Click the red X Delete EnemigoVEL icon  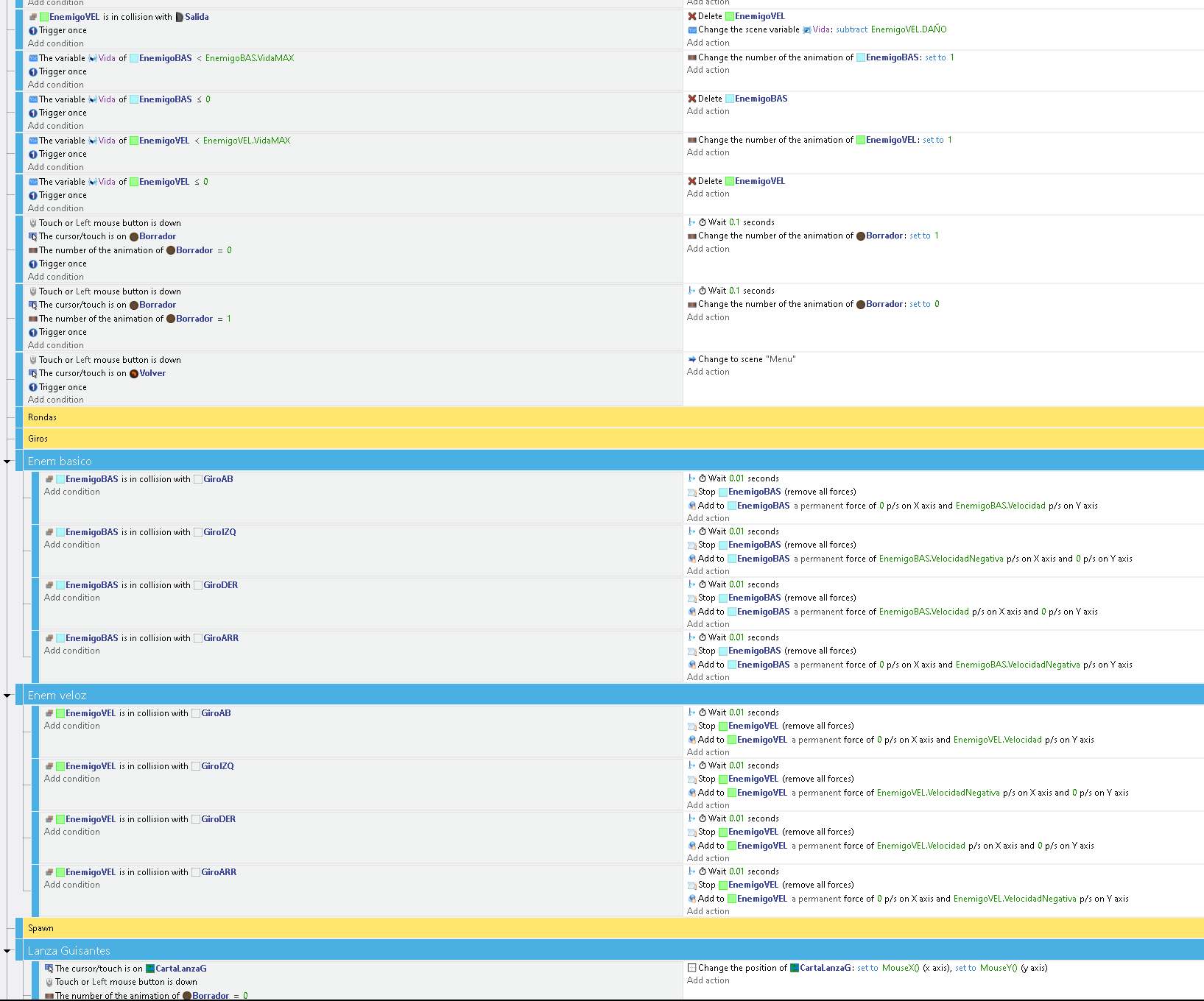click(x=692, y=15)
